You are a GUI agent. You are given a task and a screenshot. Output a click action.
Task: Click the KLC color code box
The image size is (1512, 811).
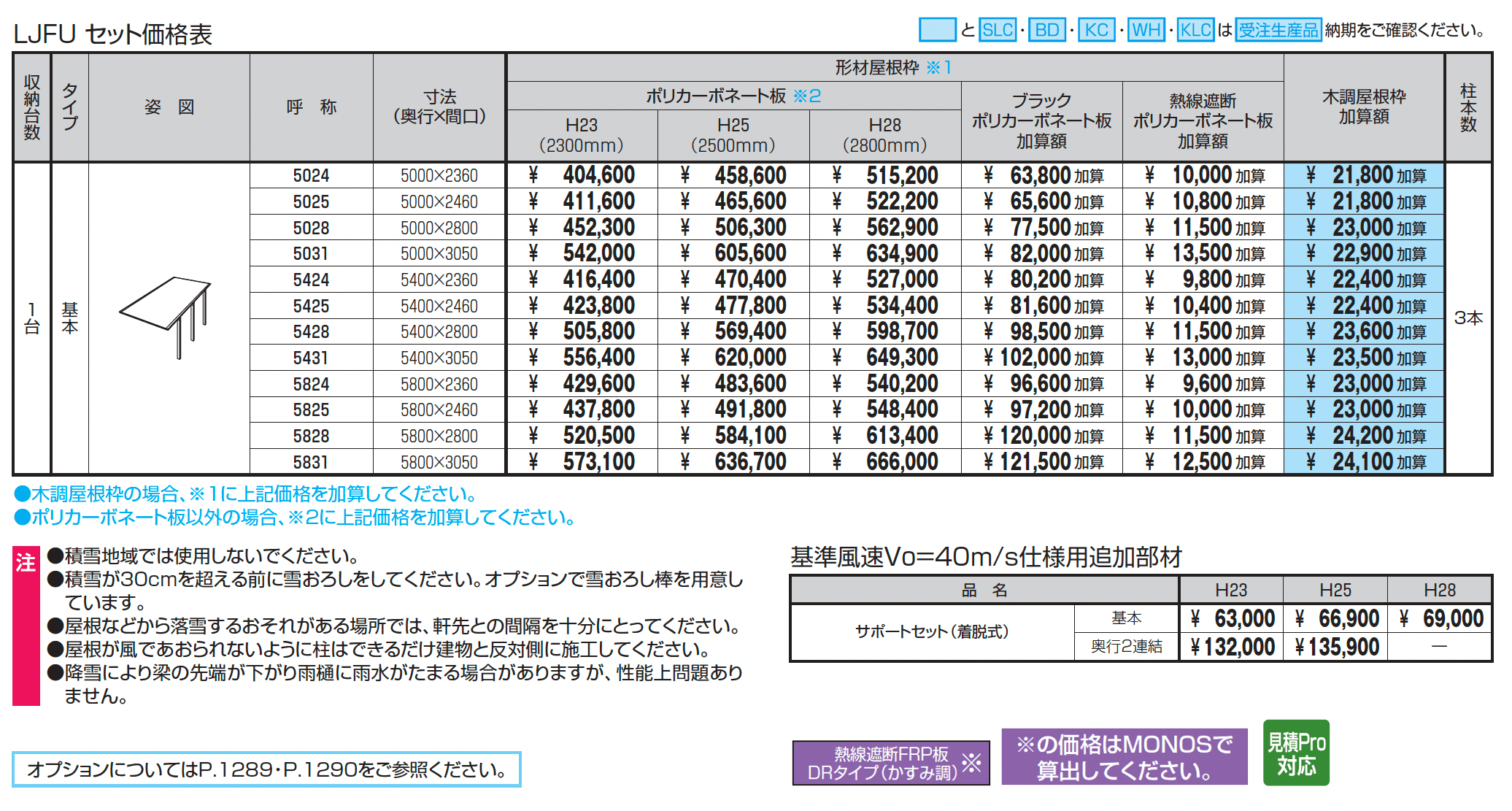(x=1196, y=30)
